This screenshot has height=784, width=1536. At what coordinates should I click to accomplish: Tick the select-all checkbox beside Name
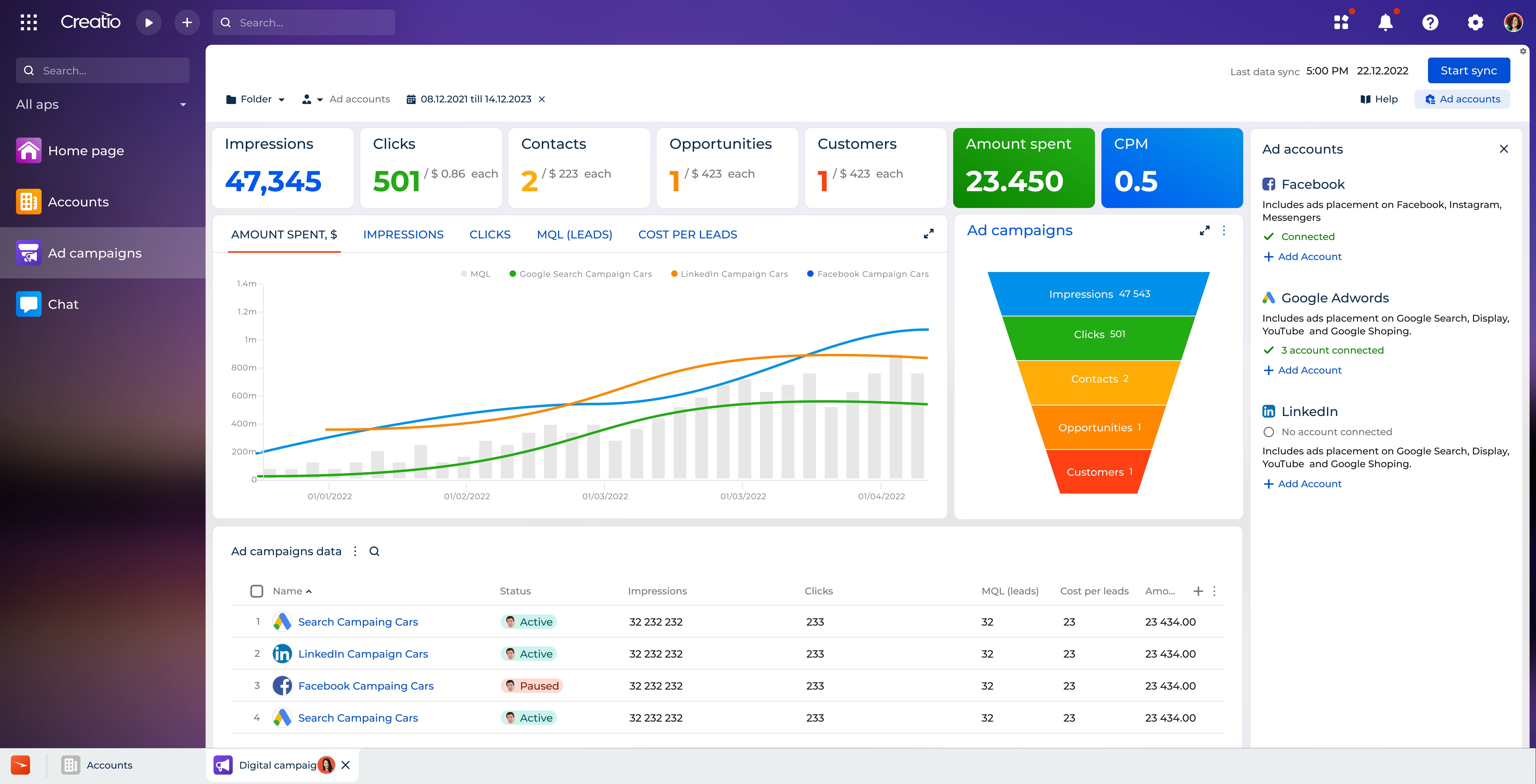(256, 591)
